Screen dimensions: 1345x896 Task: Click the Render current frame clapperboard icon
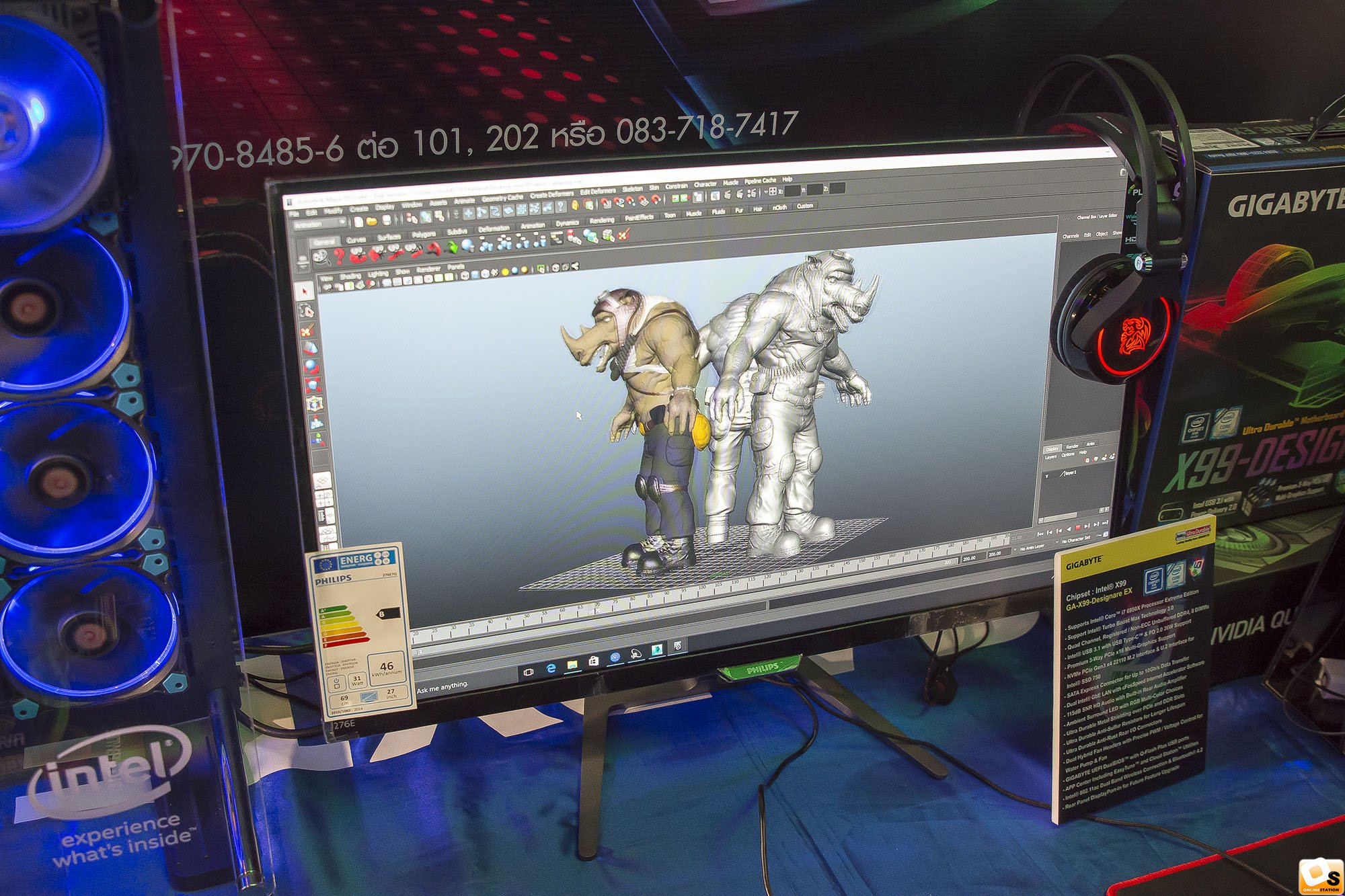728,195
